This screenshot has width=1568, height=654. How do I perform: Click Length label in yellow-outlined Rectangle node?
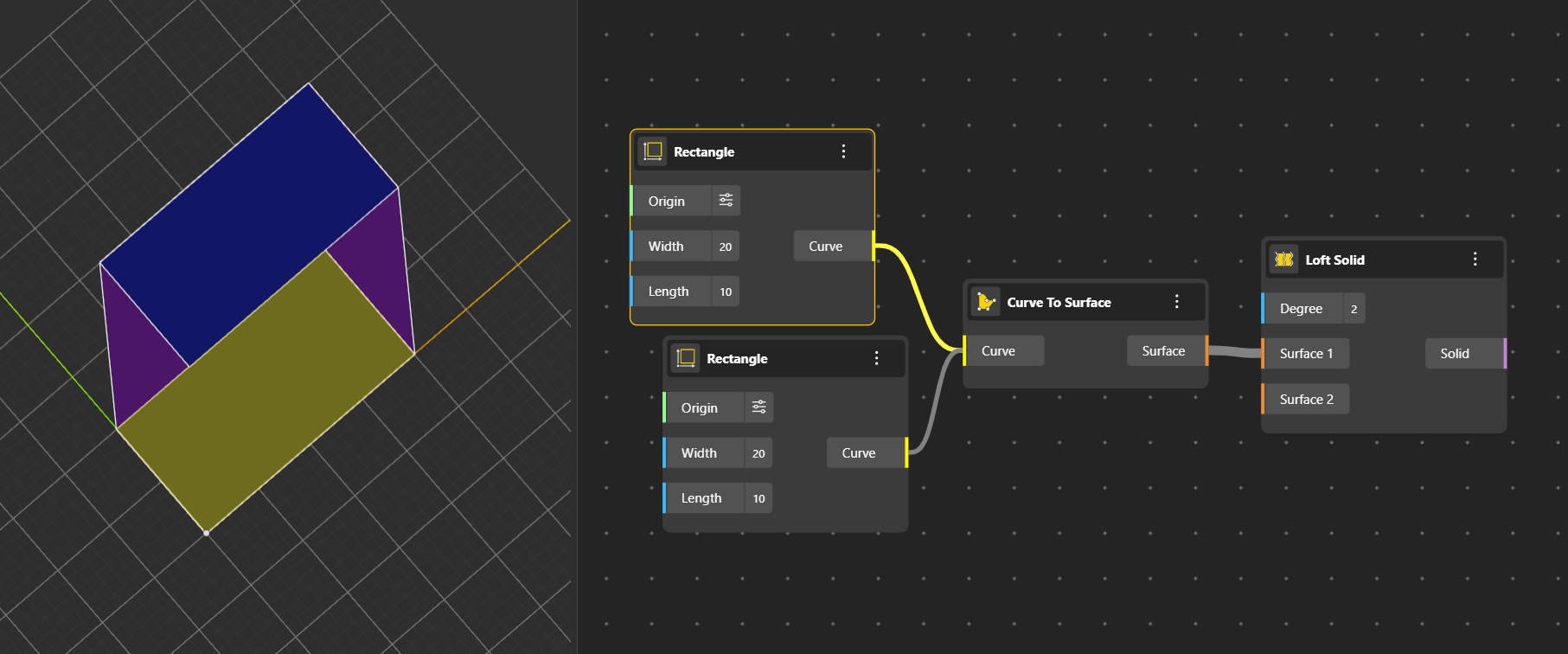669,292
